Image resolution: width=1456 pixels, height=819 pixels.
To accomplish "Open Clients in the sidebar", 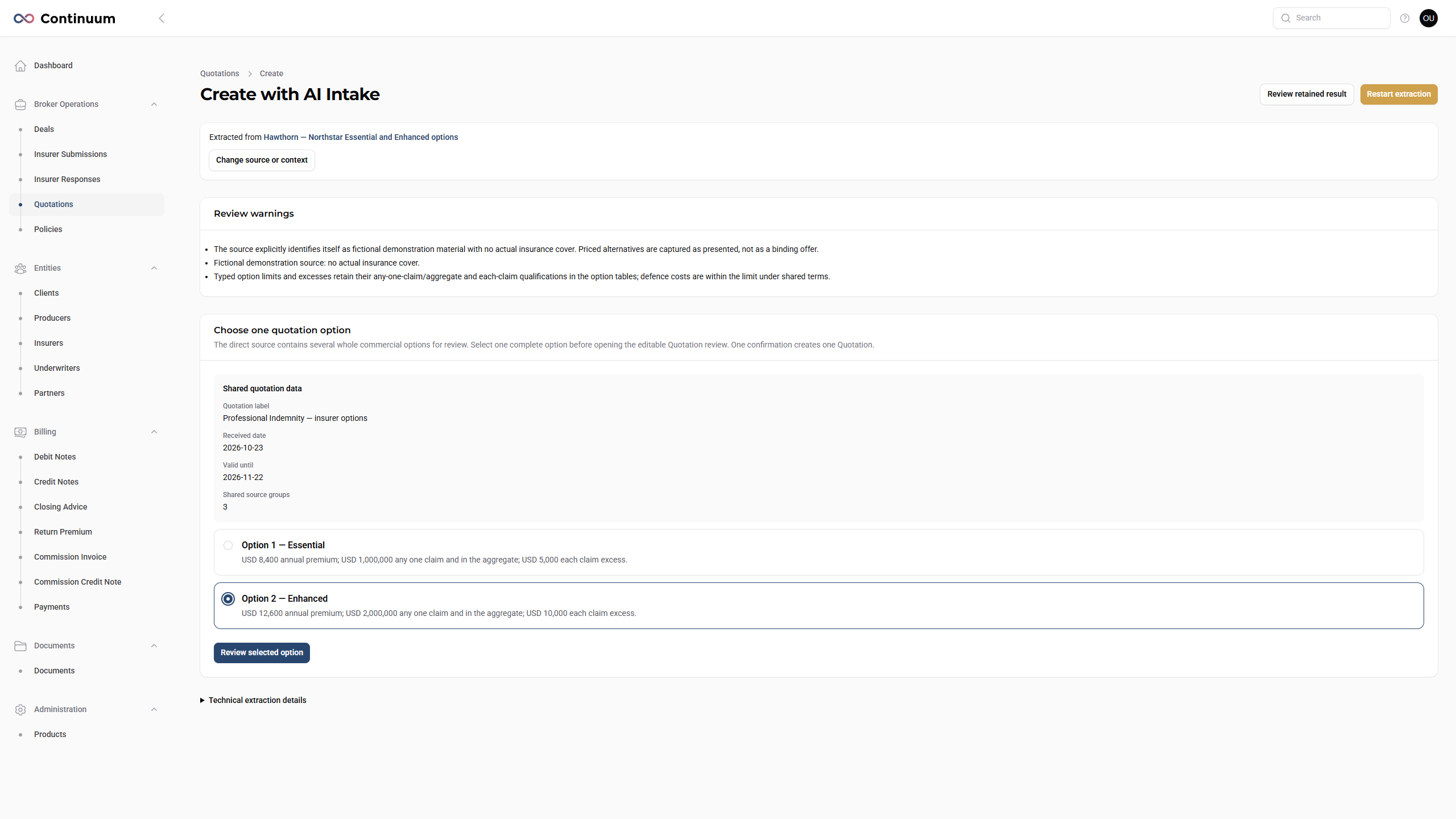I will pos(47,293).
